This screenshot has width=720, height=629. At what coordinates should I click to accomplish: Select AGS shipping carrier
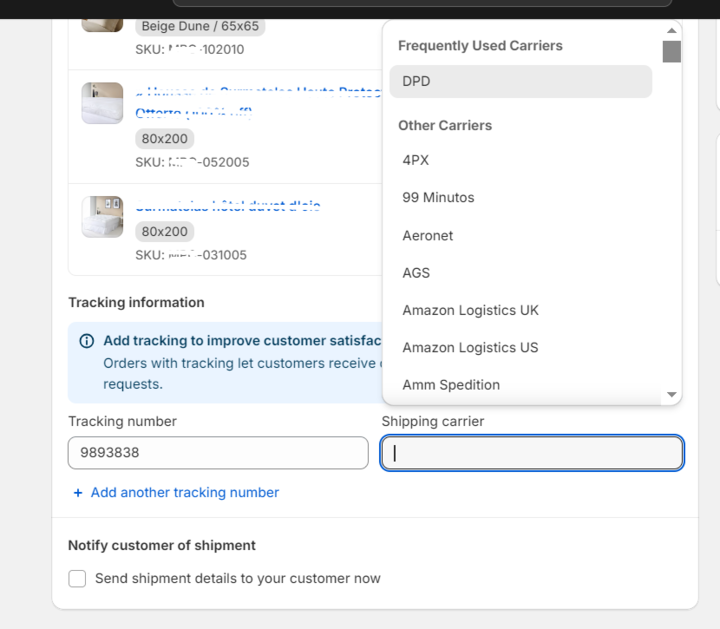pyautogui.click(x=416, y=273)
